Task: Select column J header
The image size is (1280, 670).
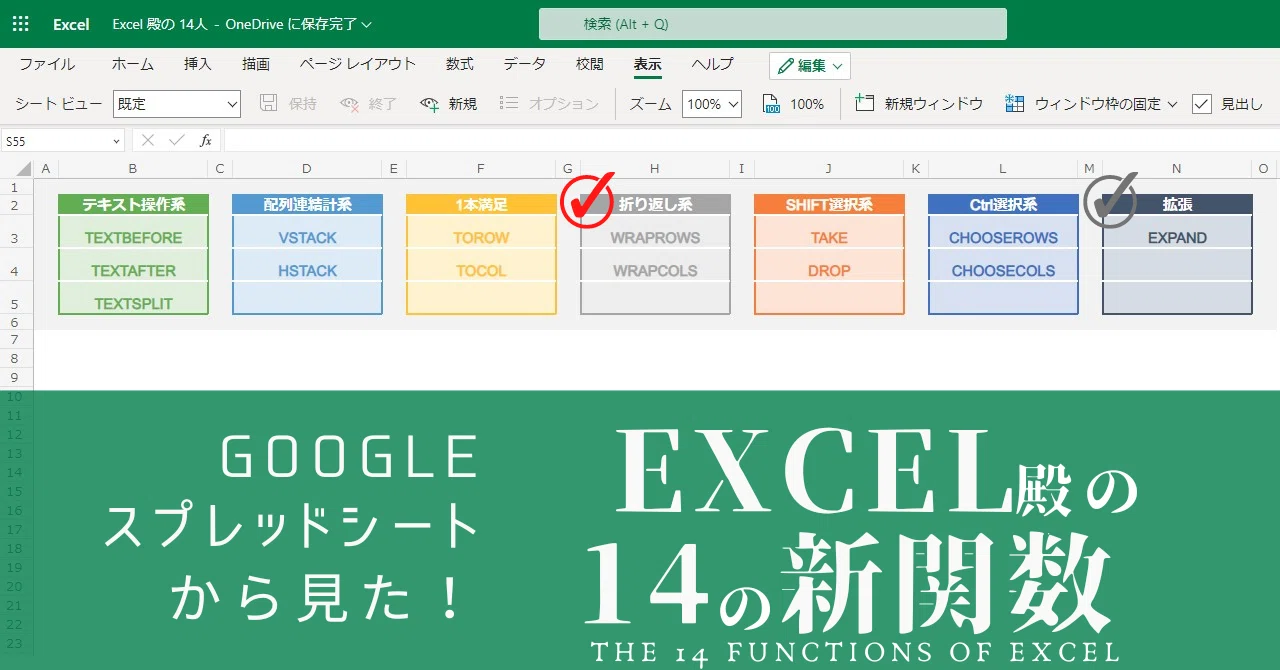Action: click(x=829, y=169)
